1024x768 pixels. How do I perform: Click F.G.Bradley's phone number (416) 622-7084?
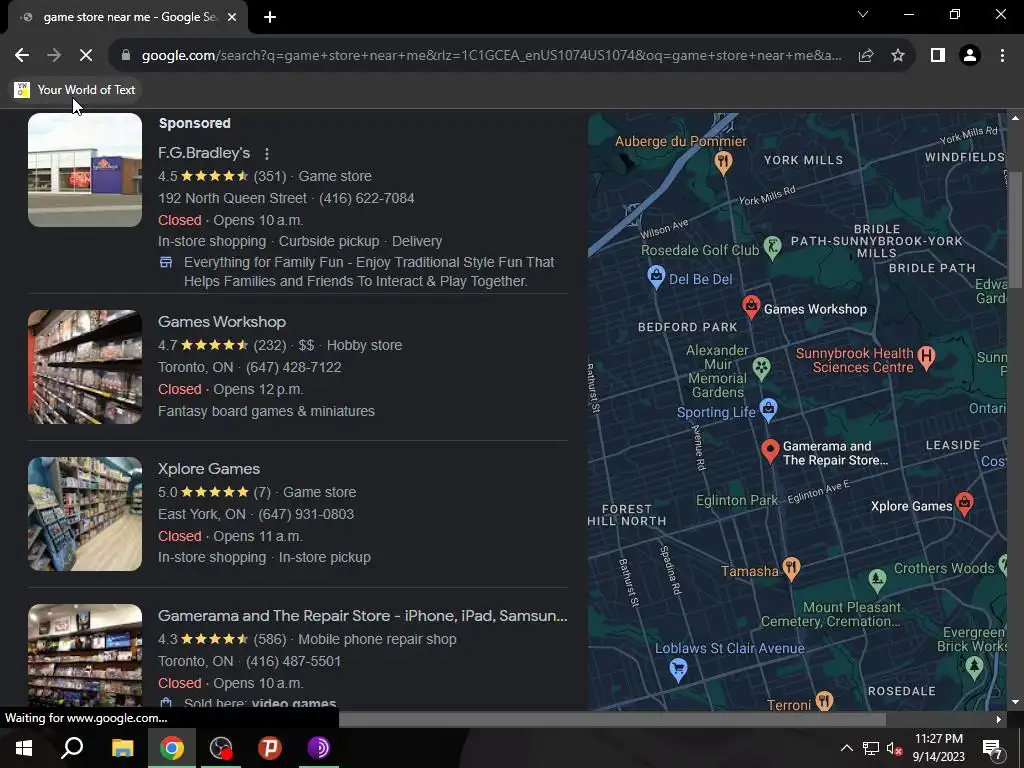click(366, 198)
